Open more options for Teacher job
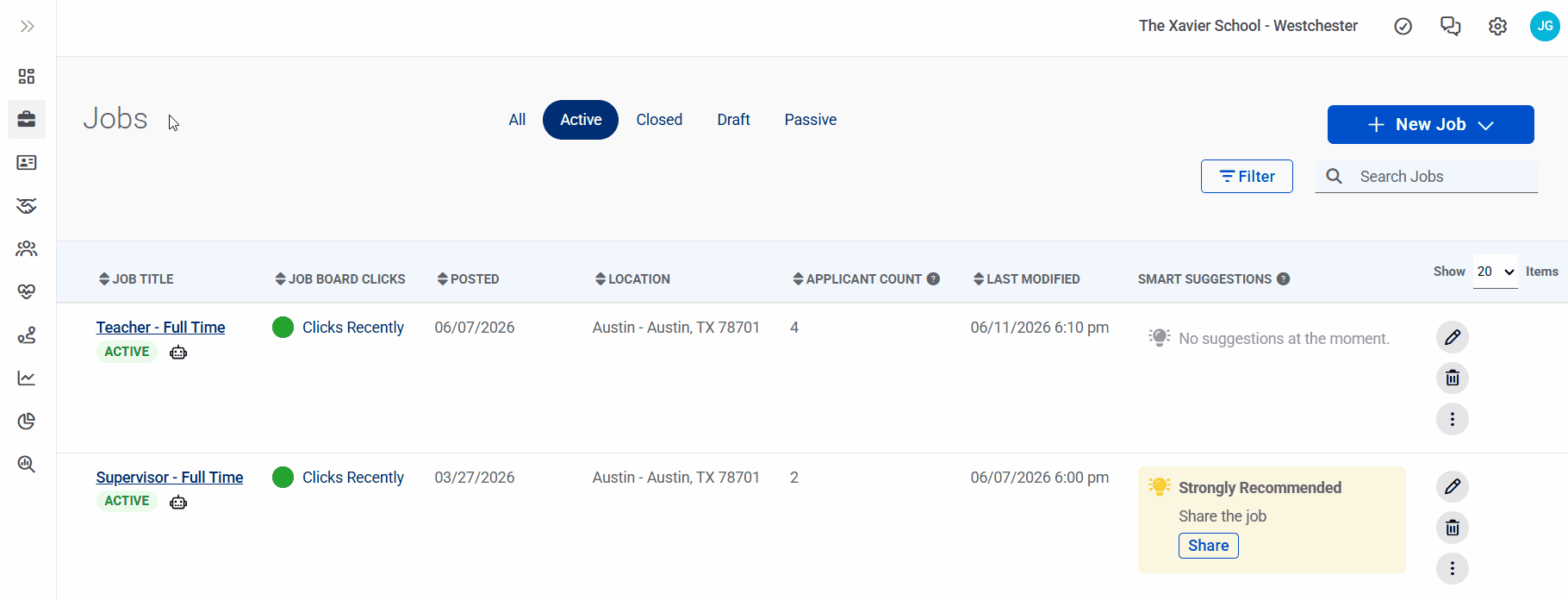Image resolution: width=1568 pixels, height=600 pixels. coord(1453,419)
